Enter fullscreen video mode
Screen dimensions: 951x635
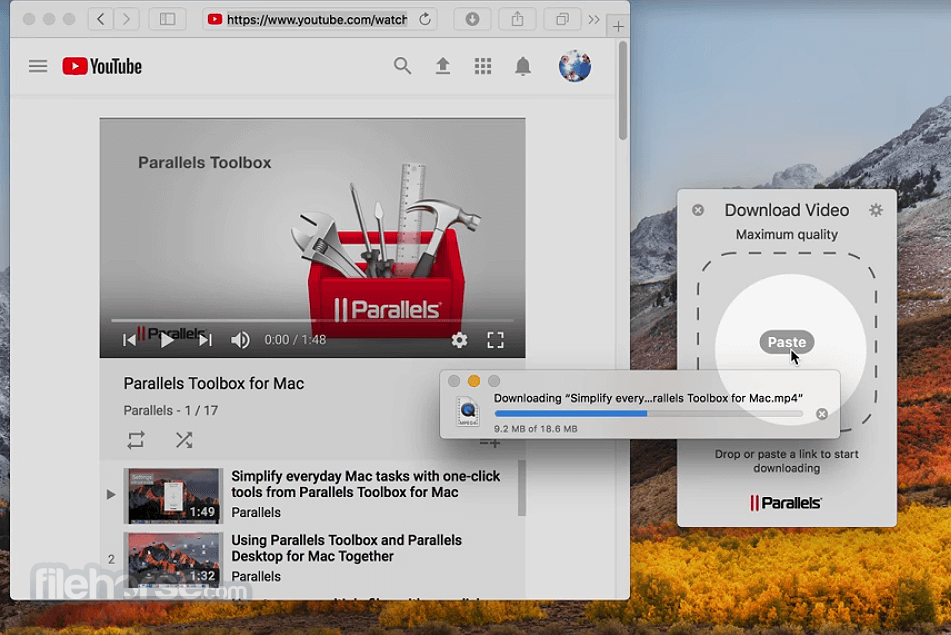point(496,340)
